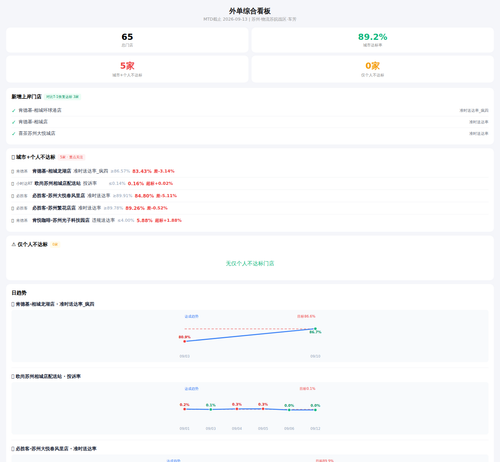Select the 喜茶苏州大悦城店 store row
The image size is (500, 462).
[250, 133]
